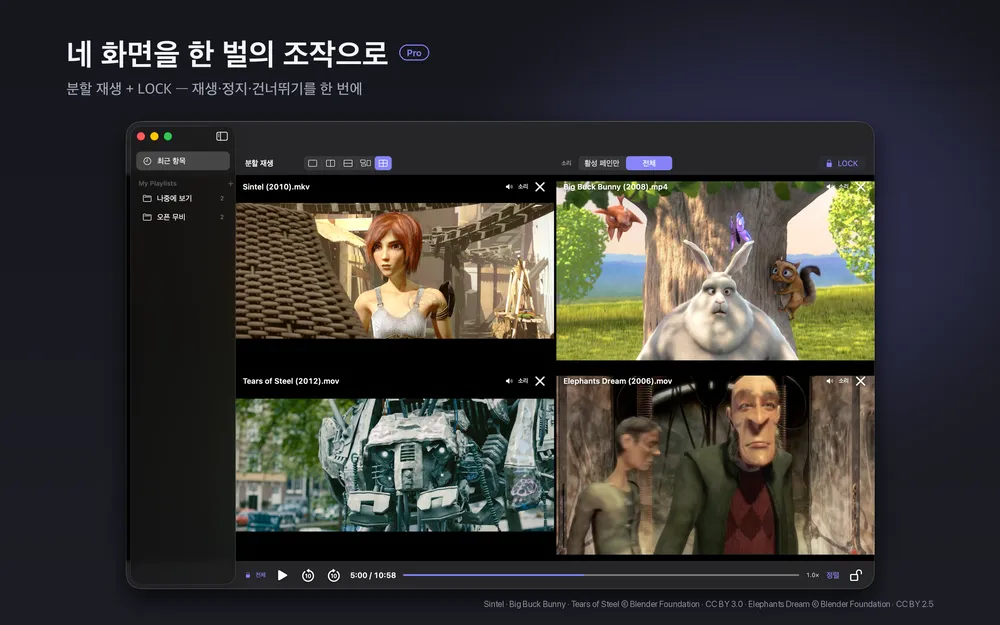Screen dimensions: 1000x625
Task: Click the Tears of Steel (2012).mov title
Action: 291,381
